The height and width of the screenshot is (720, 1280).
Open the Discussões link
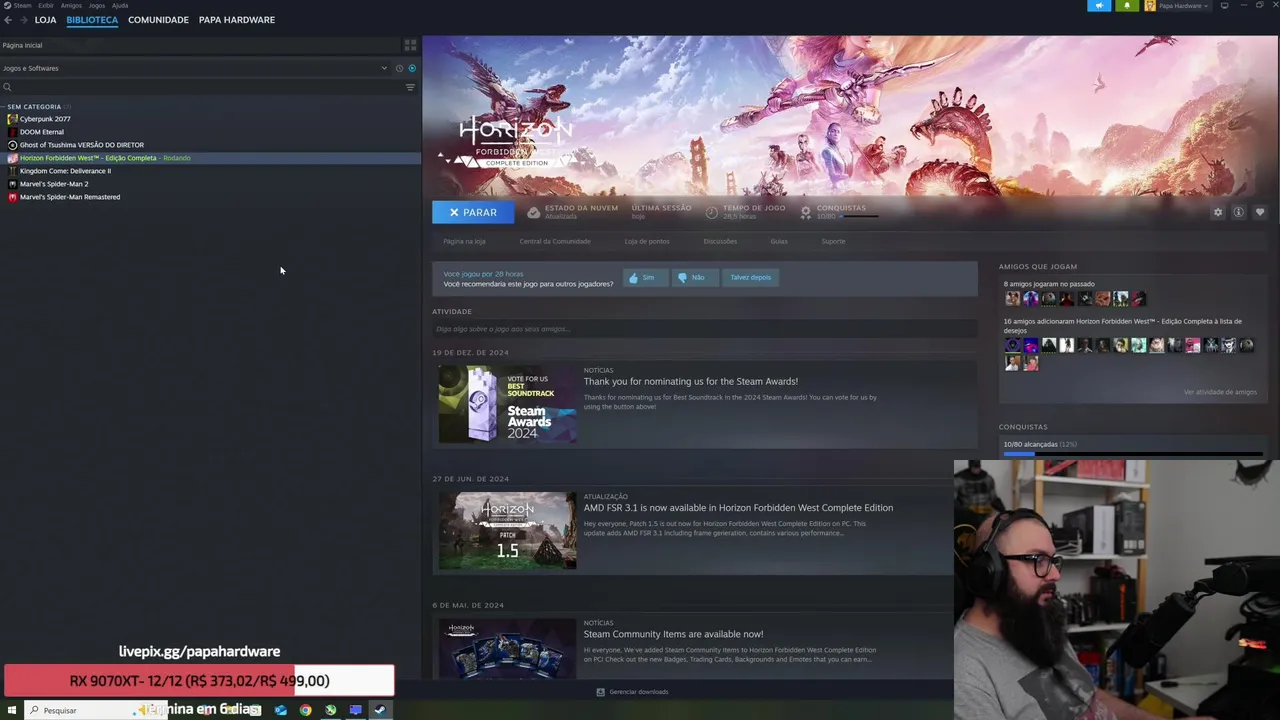click(720, 241)
